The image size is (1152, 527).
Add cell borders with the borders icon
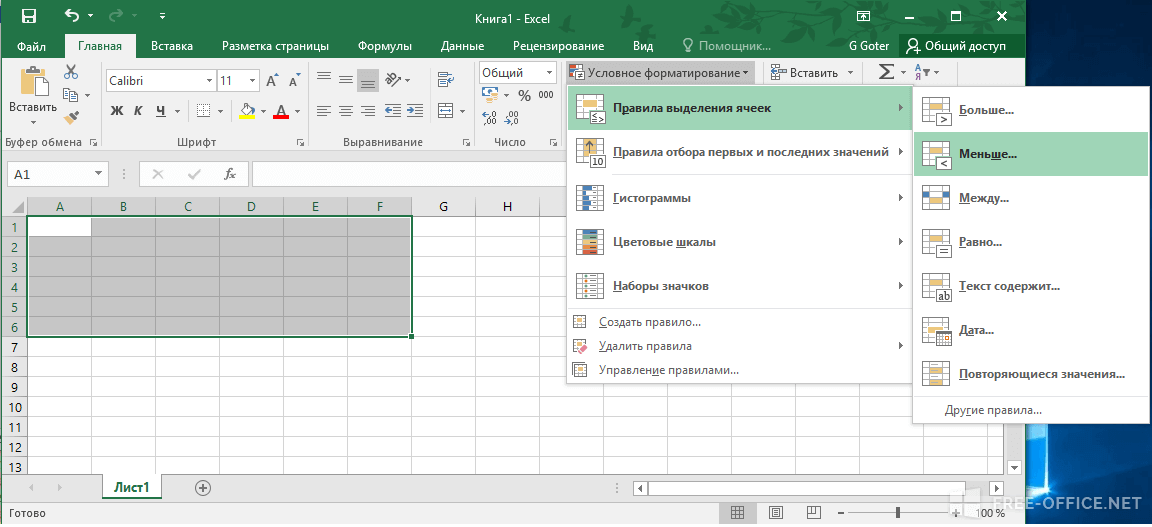[x=204, y=111]
